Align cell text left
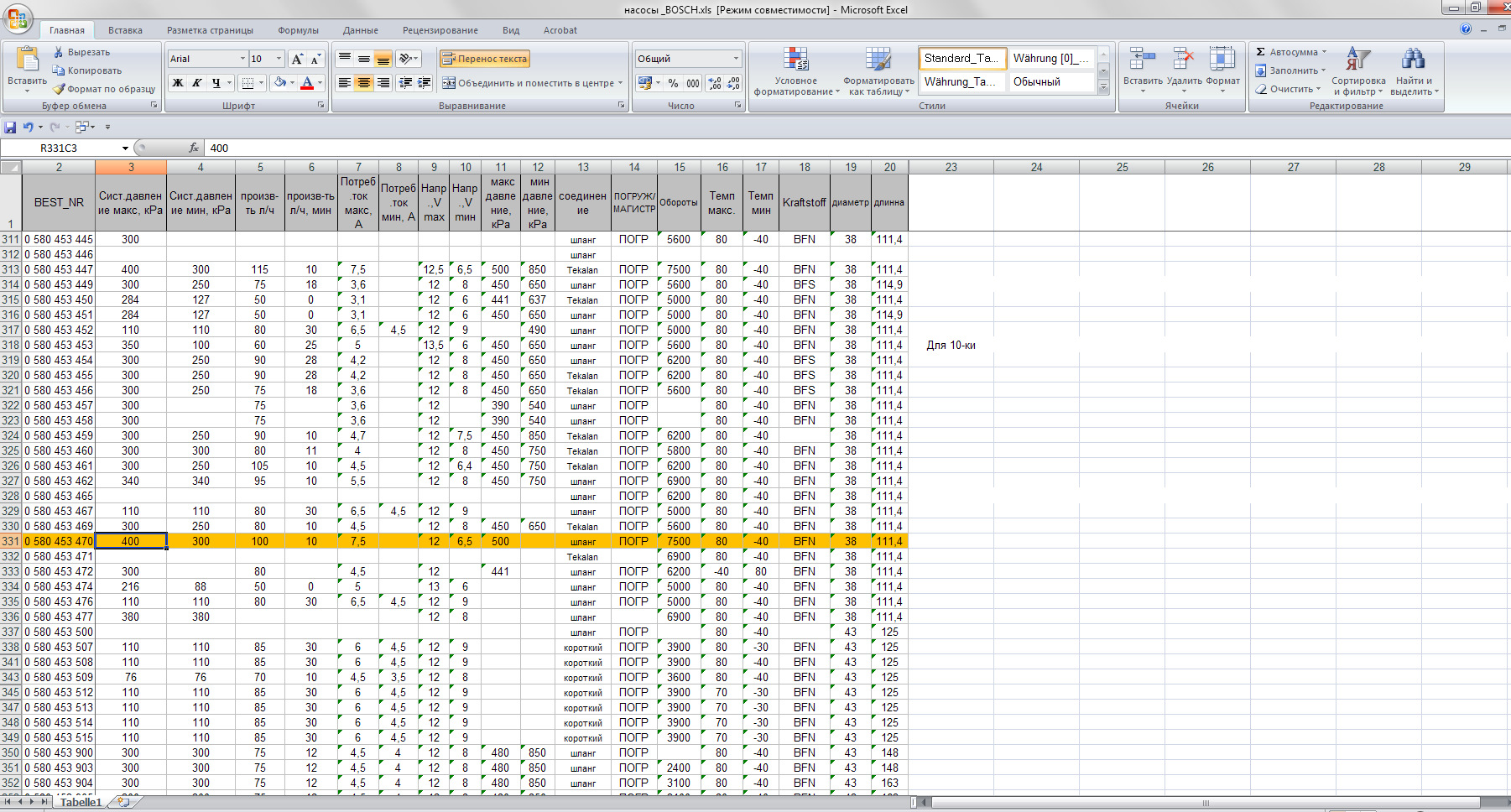Image resolution: width=1511 pixels, height=812 pixels. [x=345, y=83]
